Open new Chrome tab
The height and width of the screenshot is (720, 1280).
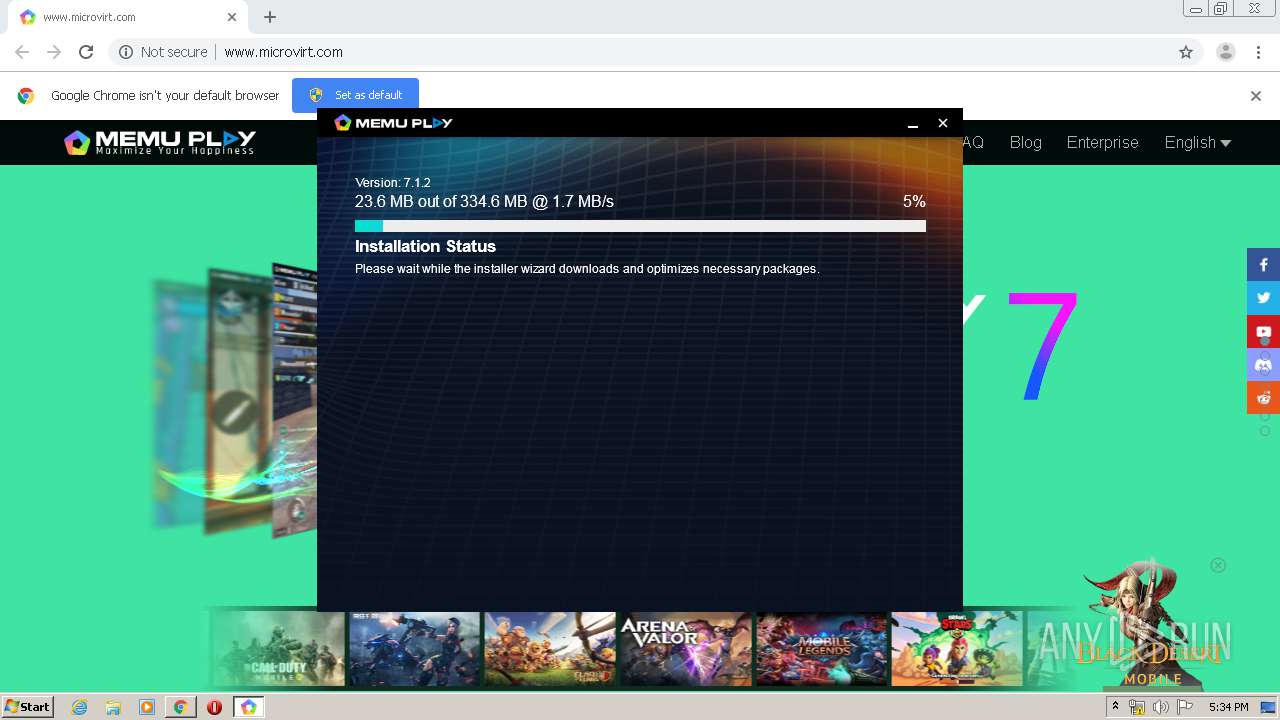[x=270, y=17]
